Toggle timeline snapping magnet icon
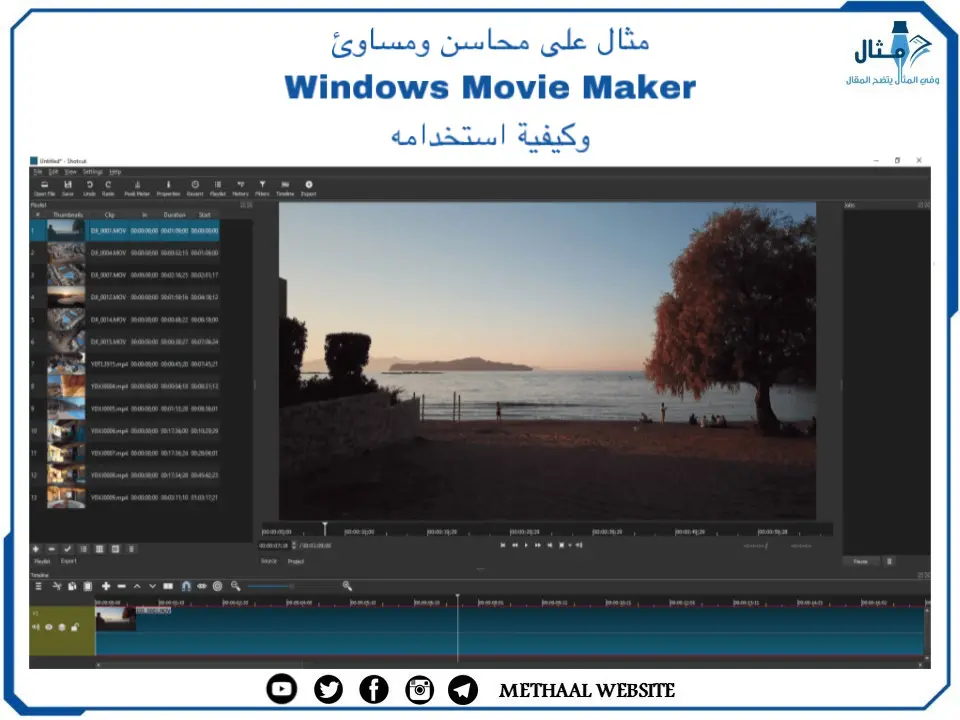Image resolution: width=960 pixels, height=720 pixels. pos(186,587)
